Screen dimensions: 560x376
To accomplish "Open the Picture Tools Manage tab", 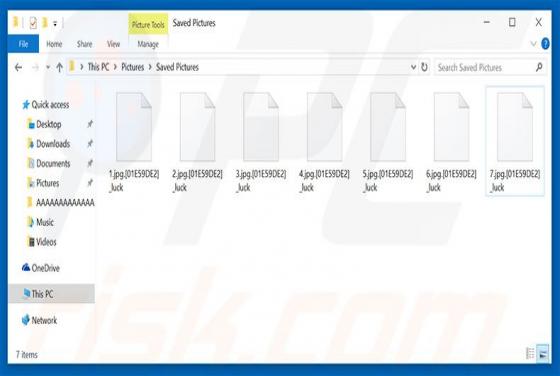I will [148, 44].
